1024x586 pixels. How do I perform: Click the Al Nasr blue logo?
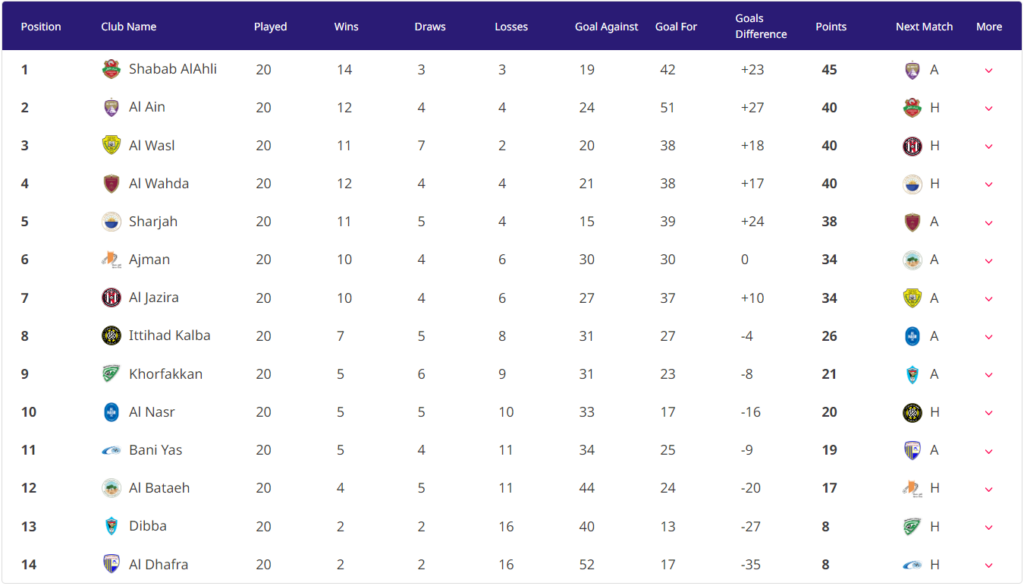pyautogui.click(x=111, y=412)
